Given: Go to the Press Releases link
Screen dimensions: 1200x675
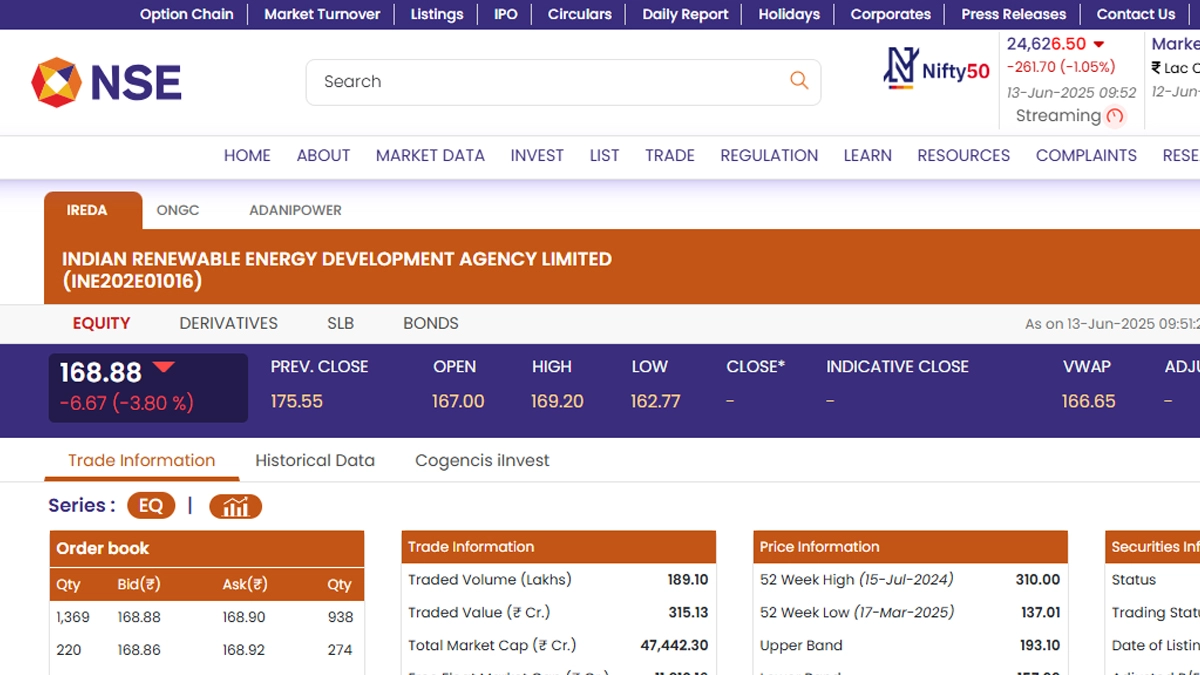Looking at the screenshot, I should pyautogui.click(x=1013, y=14).
